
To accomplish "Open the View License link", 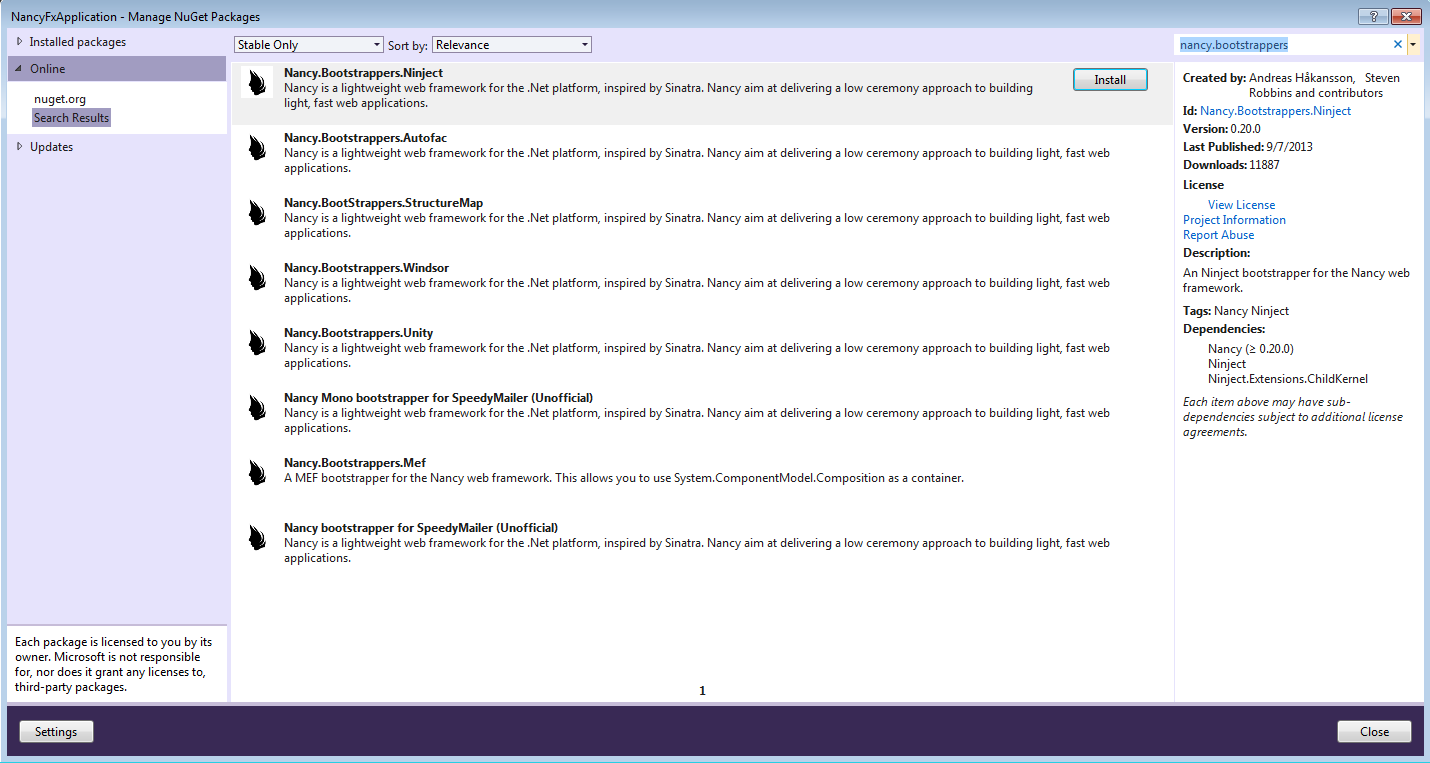I will [x=1241, y=205].
